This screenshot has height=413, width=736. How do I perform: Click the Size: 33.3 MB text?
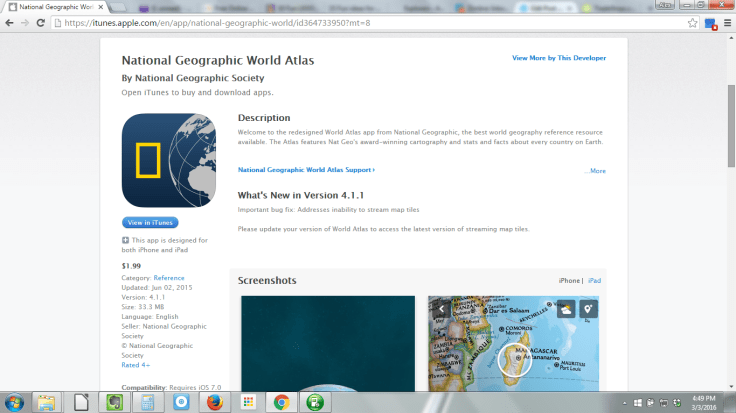pyautogui.click(x=143, y=307)
